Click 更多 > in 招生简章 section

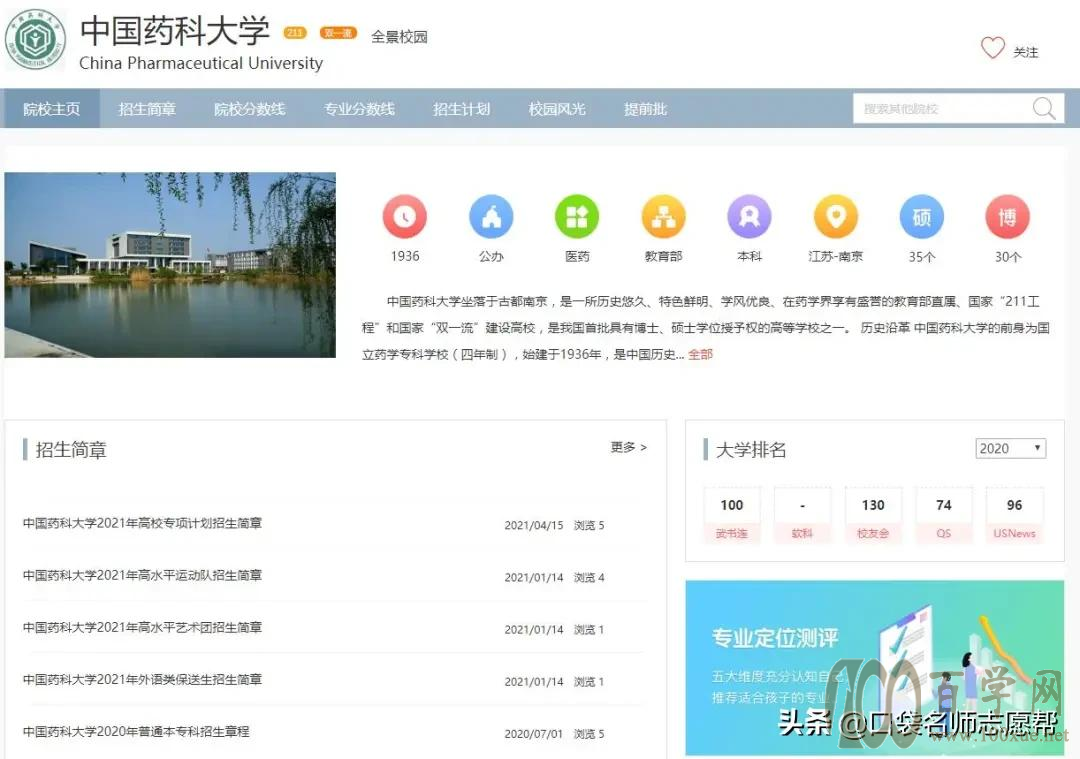629,447
